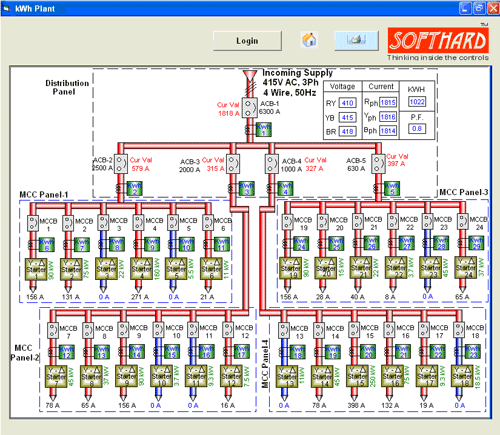Image resolution: width=500 pixels, height=435 pixels.
Task: Click the printer icon button
Action: coord(356,40)
